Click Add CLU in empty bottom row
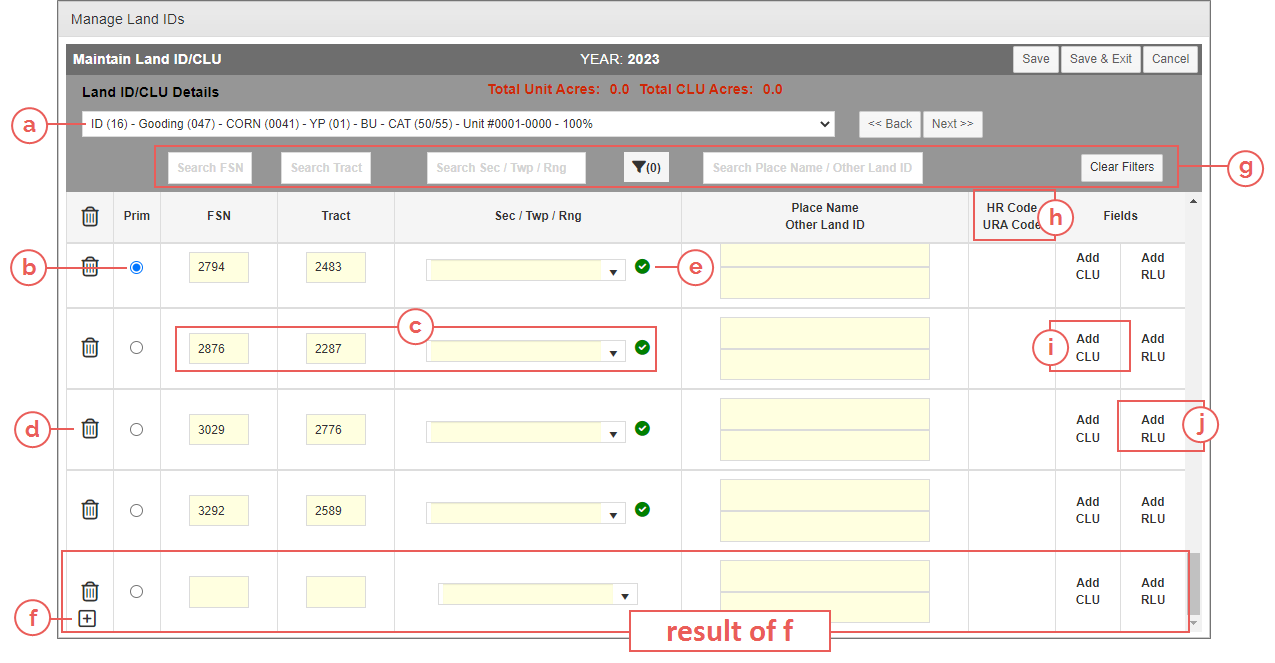The height and width of the screenshot is (663, 1275). [1088, 591]
